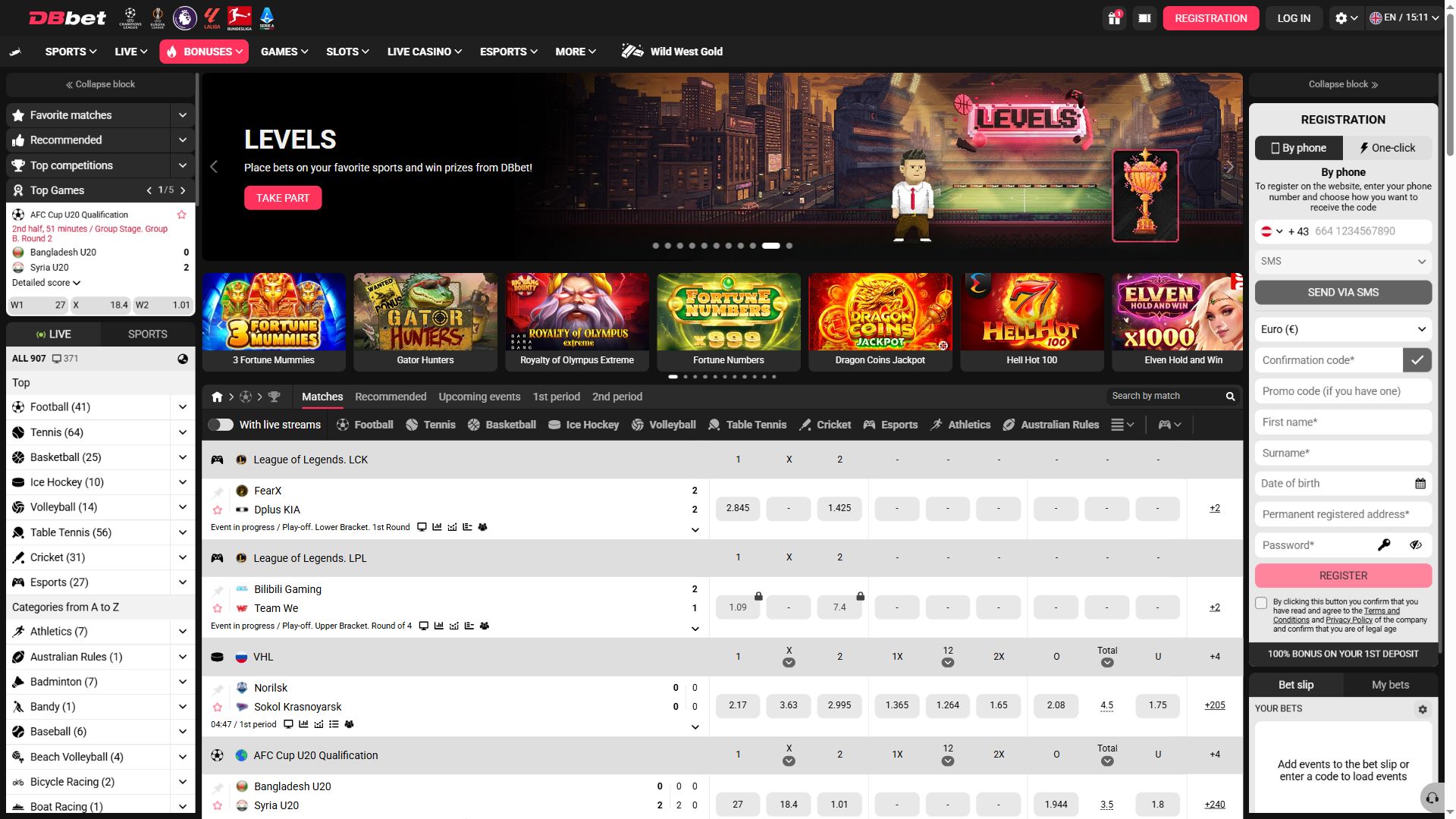Open the gift box bonus icon
Viewport: 1456px width, 819px height.
1114,18
